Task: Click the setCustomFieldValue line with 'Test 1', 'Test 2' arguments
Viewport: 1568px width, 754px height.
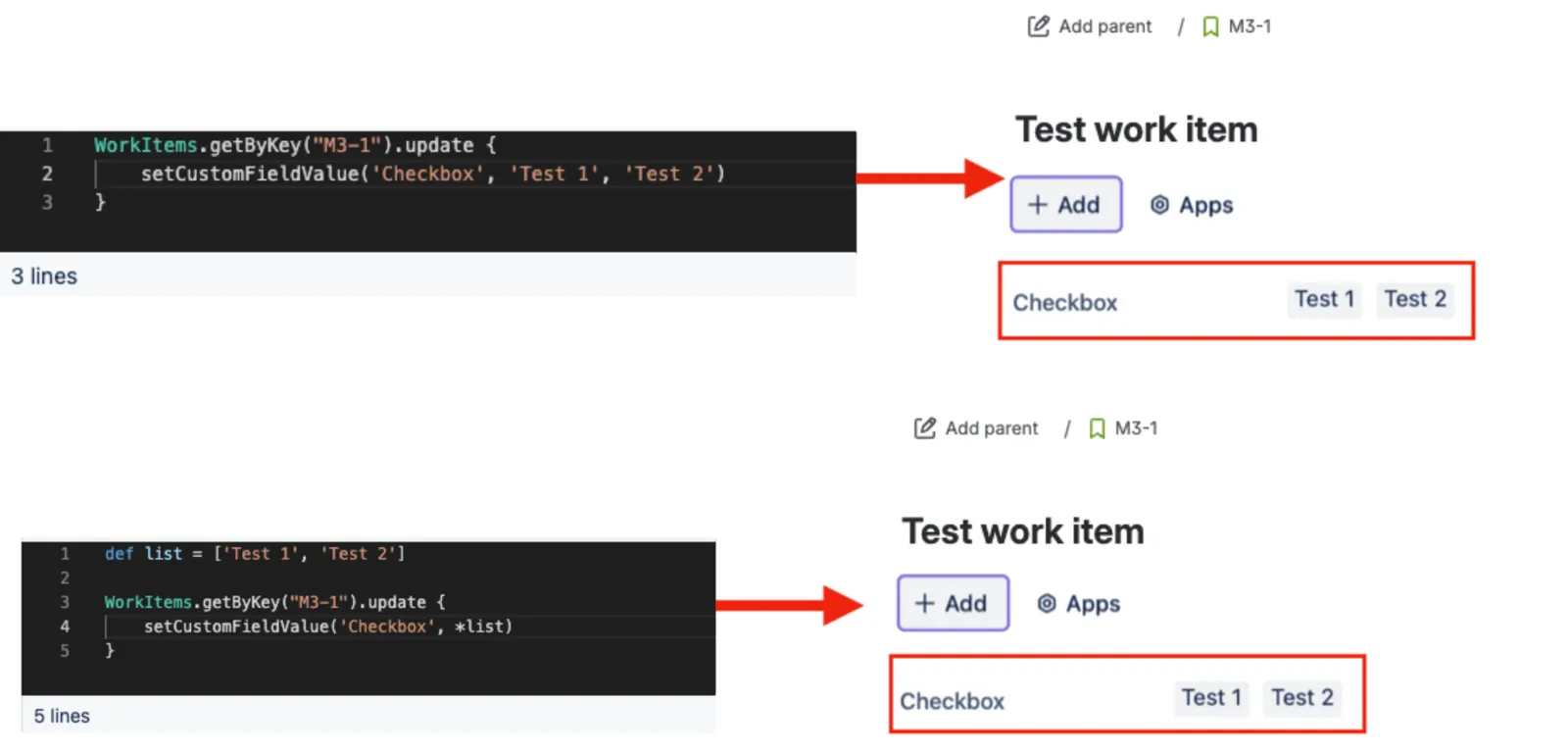Action: point(433,174)
